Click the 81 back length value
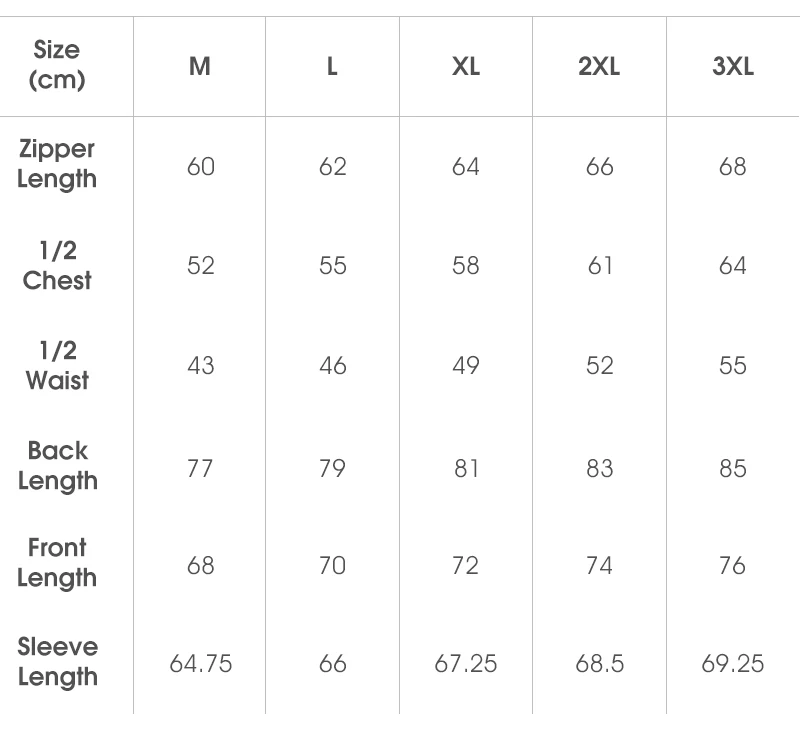Image resolution: width=800 pixels, height=734 pixels. coord(466,468)
